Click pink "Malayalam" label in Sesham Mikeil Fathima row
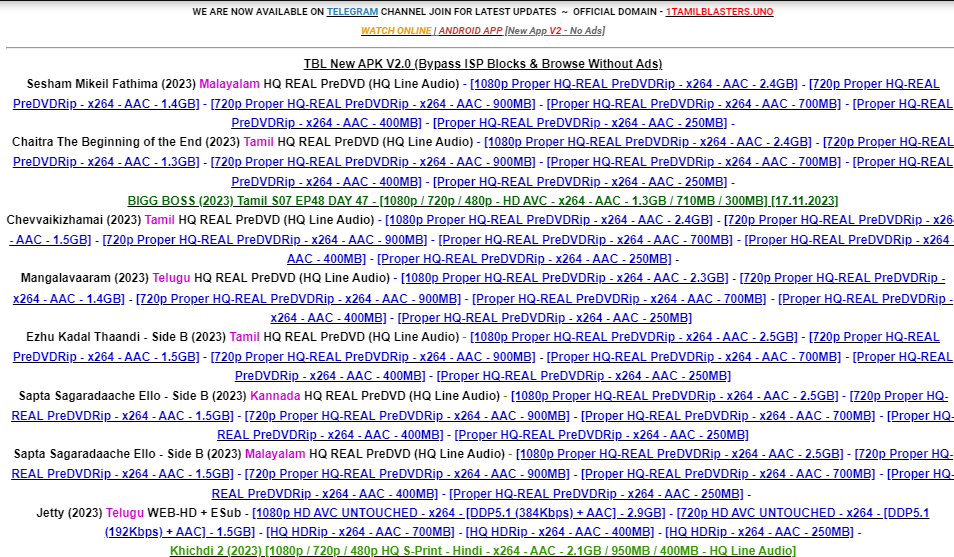 229,84
